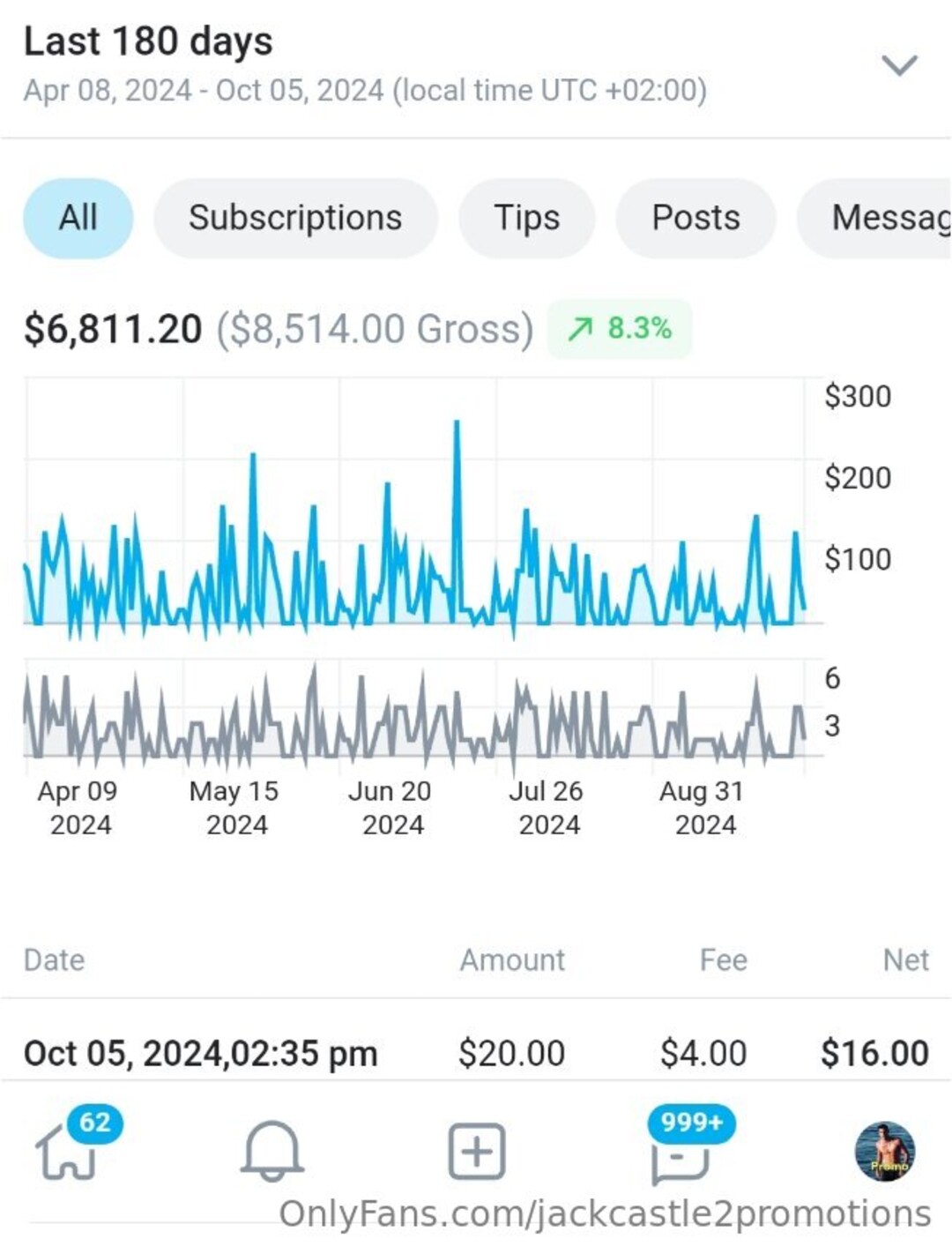Switch to the Subscriptions filter

tap(295, 218)
